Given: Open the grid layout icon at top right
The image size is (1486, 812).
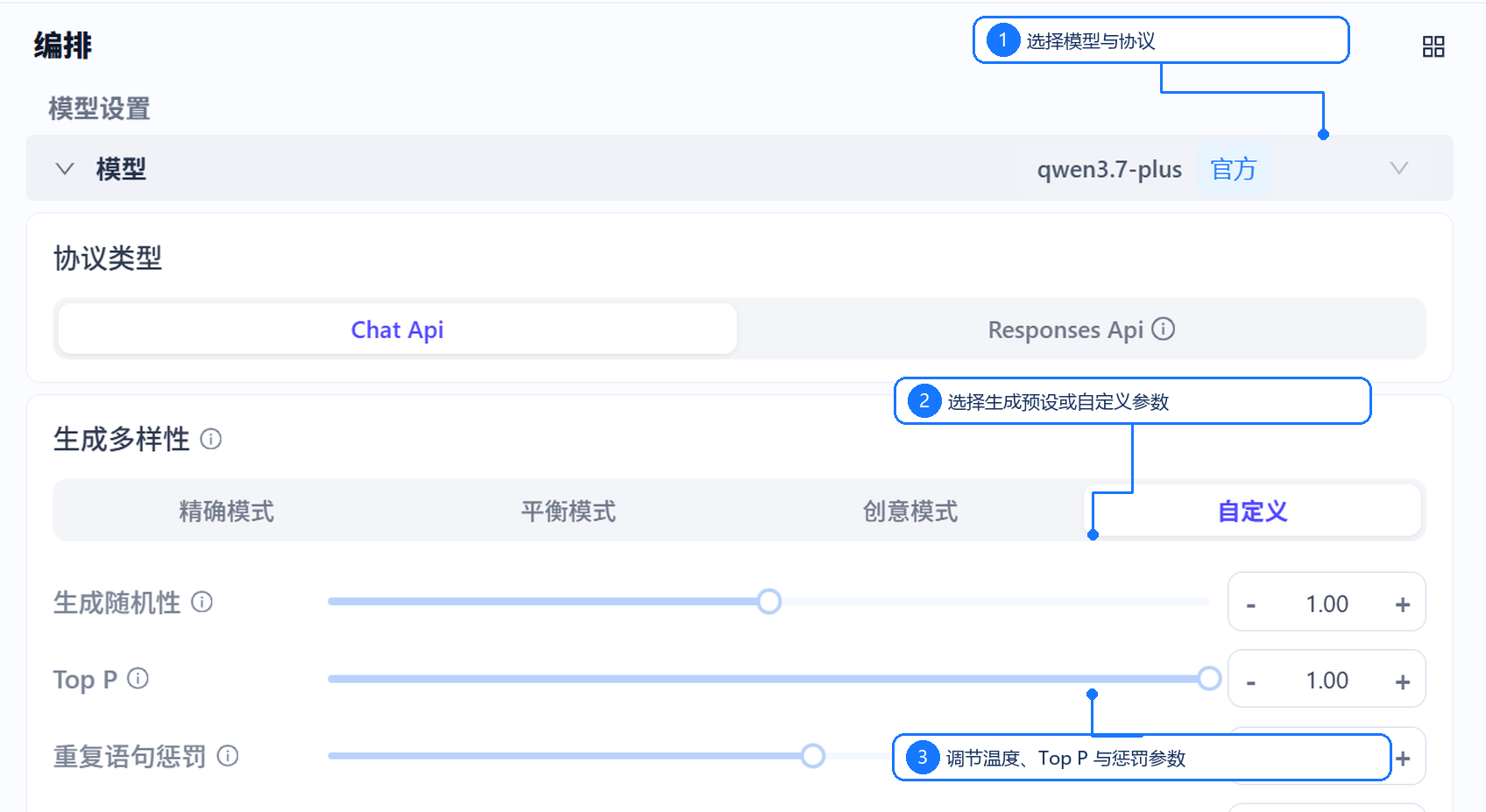Looking at the screenshot, I should point(1433,46).
